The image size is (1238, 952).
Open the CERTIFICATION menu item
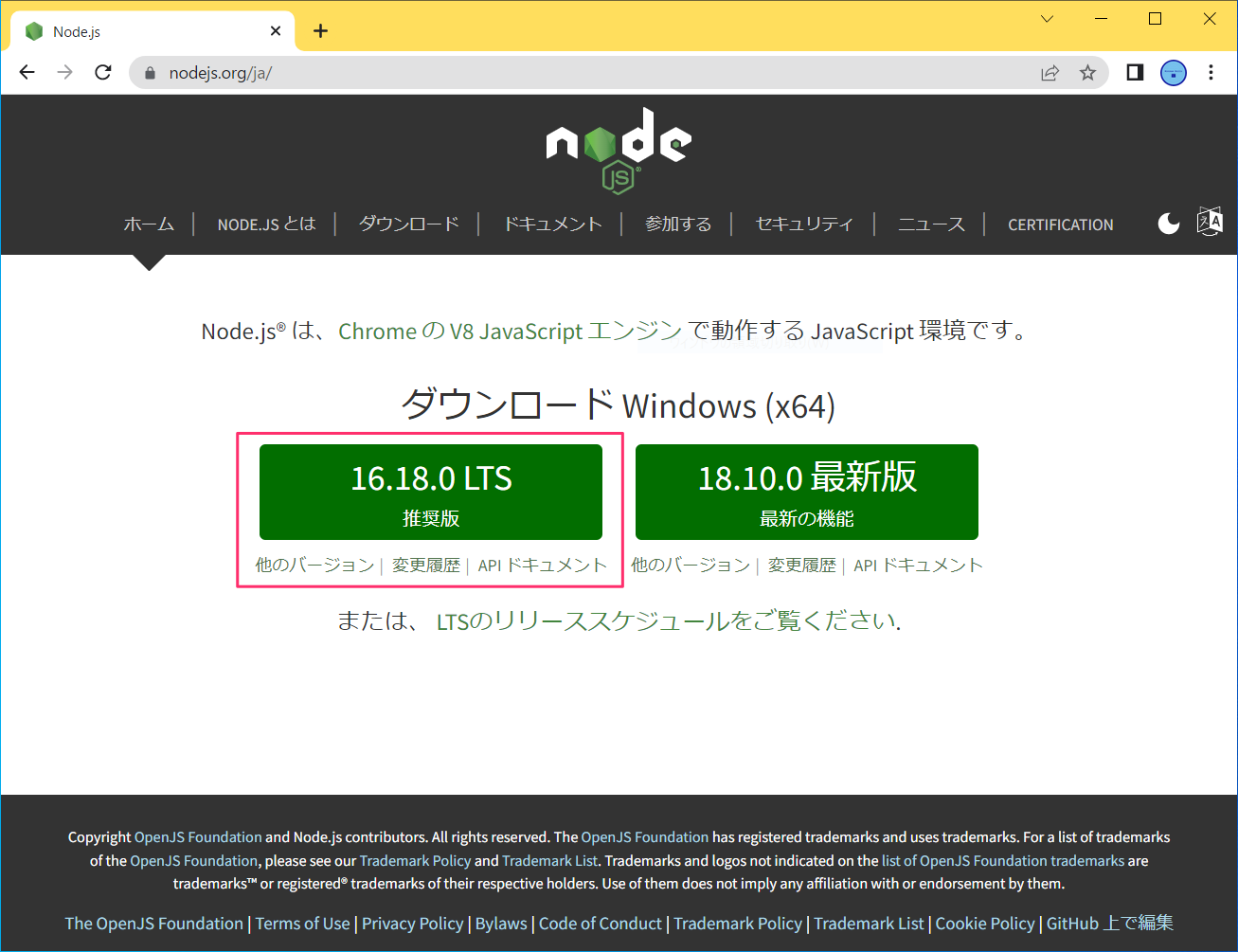pyautogui.click(x=1061, y=225)
